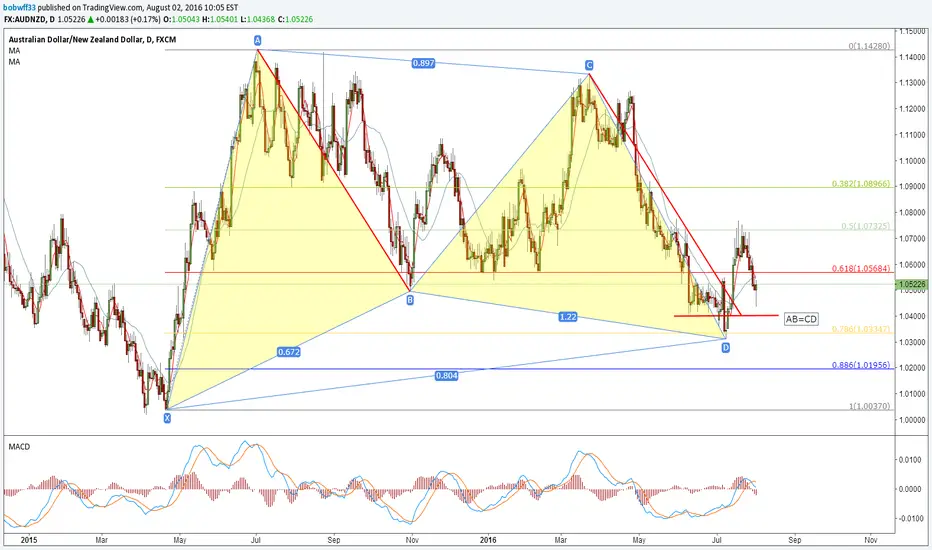Click the 0.382(1.08966) Fibonacci level label

861,184
